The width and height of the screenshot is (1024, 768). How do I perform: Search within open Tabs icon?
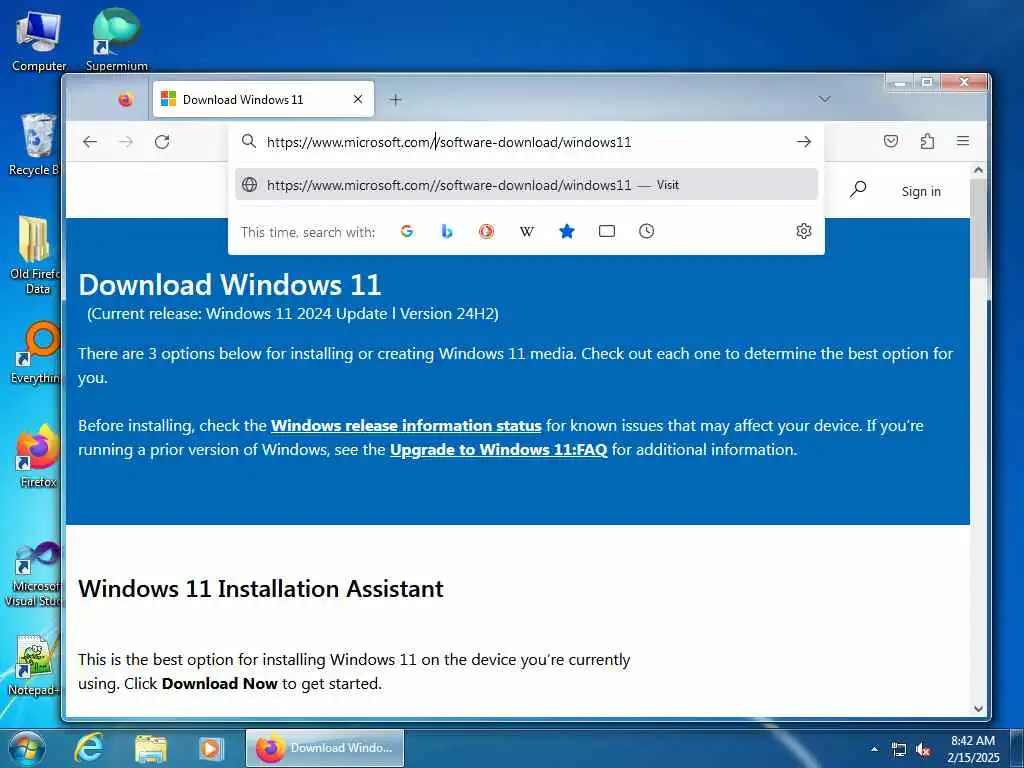(x=607, y=231)
